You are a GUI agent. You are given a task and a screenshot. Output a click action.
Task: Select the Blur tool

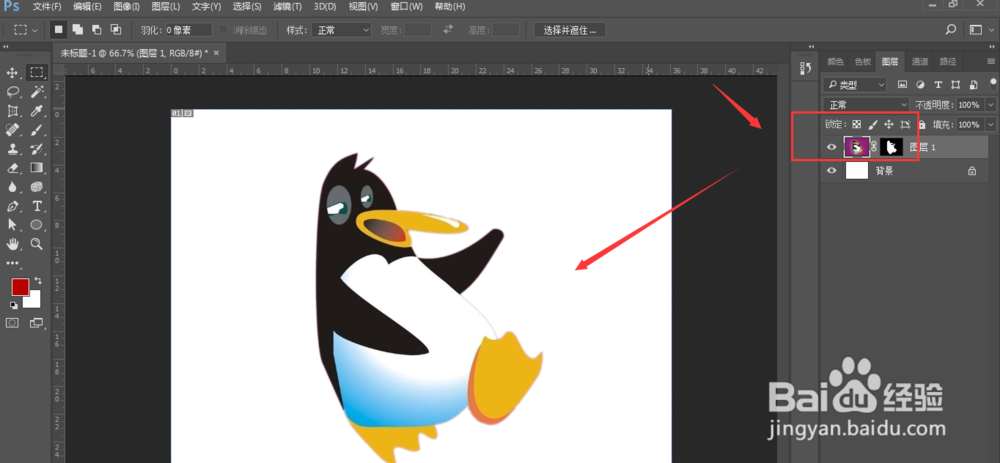click(12, 187)
